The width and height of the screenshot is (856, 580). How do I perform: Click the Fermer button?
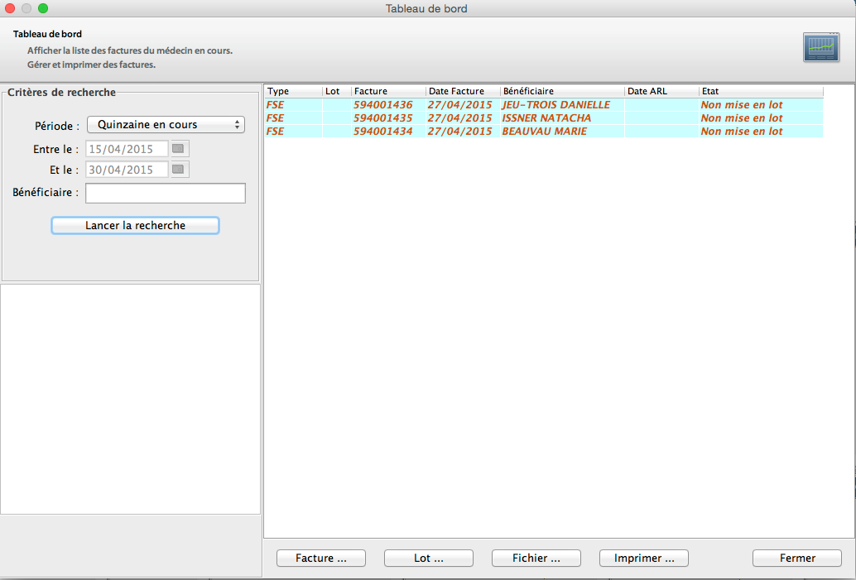point(797,558)
